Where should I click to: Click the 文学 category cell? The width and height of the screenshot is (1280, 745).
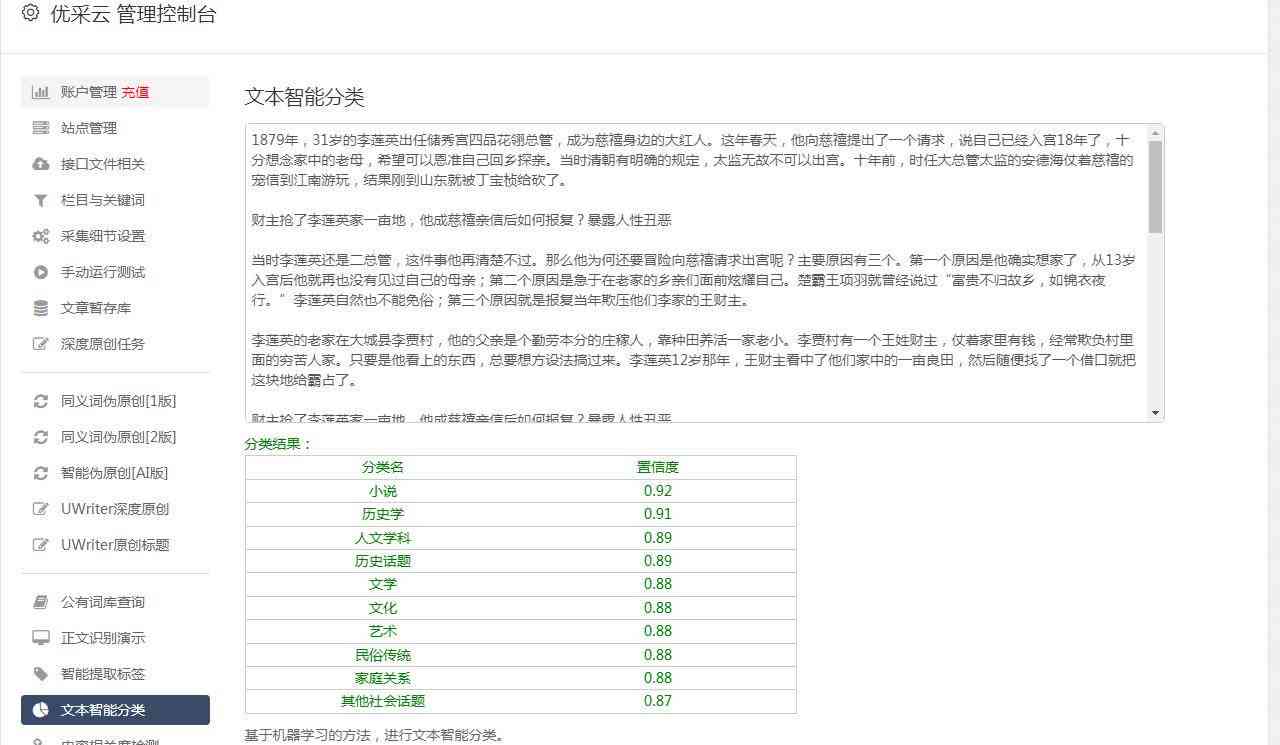point(383,584)
